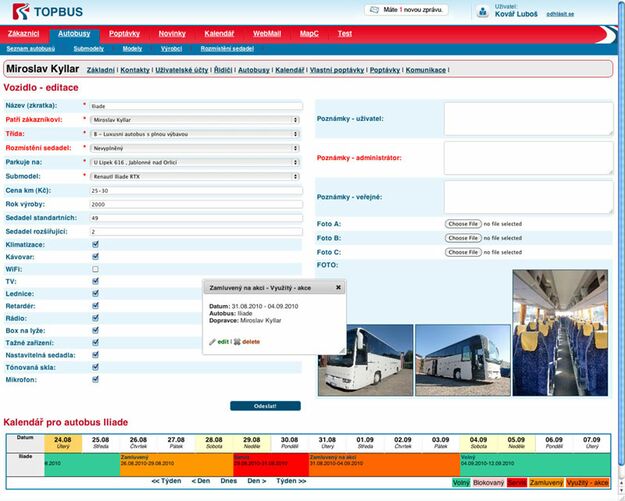Toggle the Retardér checkbox
625x501 pixels.
(95, 306)
